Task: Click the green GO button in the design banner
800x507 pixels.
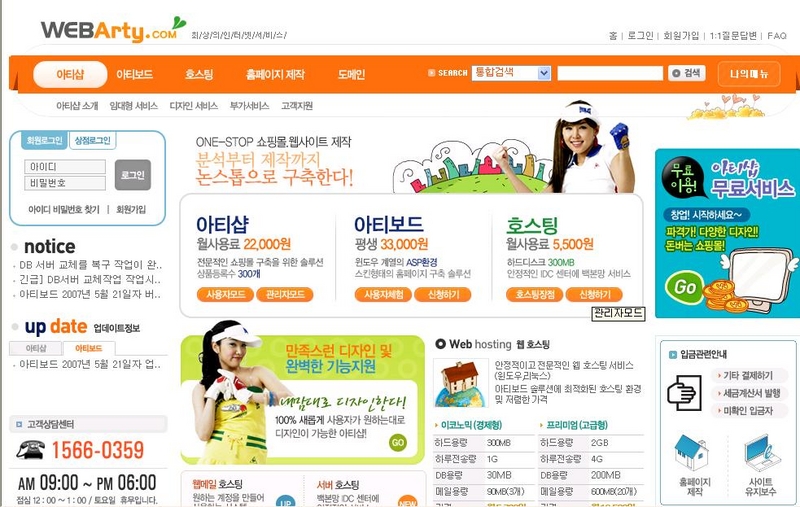Action: 397,442
